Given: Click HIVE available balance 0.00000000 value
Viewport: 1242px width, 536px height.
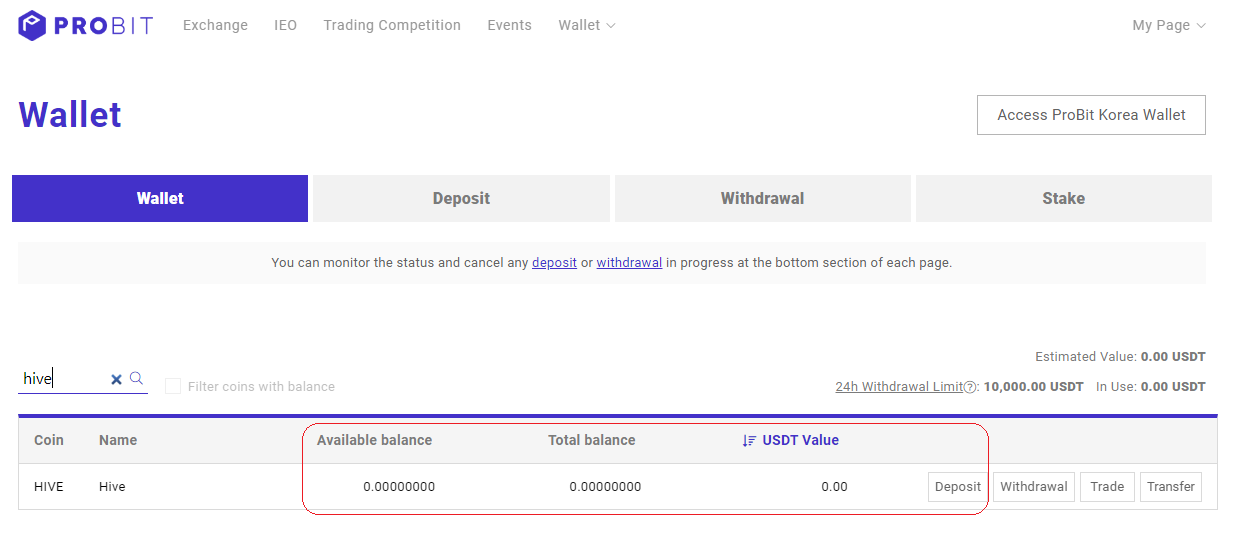Looking at the screenshot, I should point(399,487).
